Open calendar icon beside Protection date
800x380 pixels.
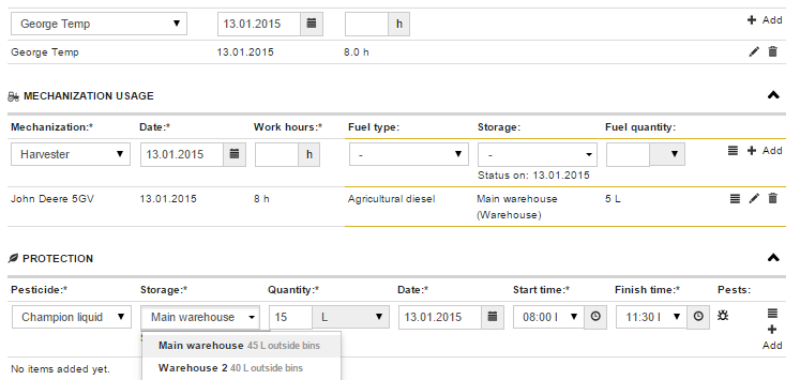pos(492,317)
